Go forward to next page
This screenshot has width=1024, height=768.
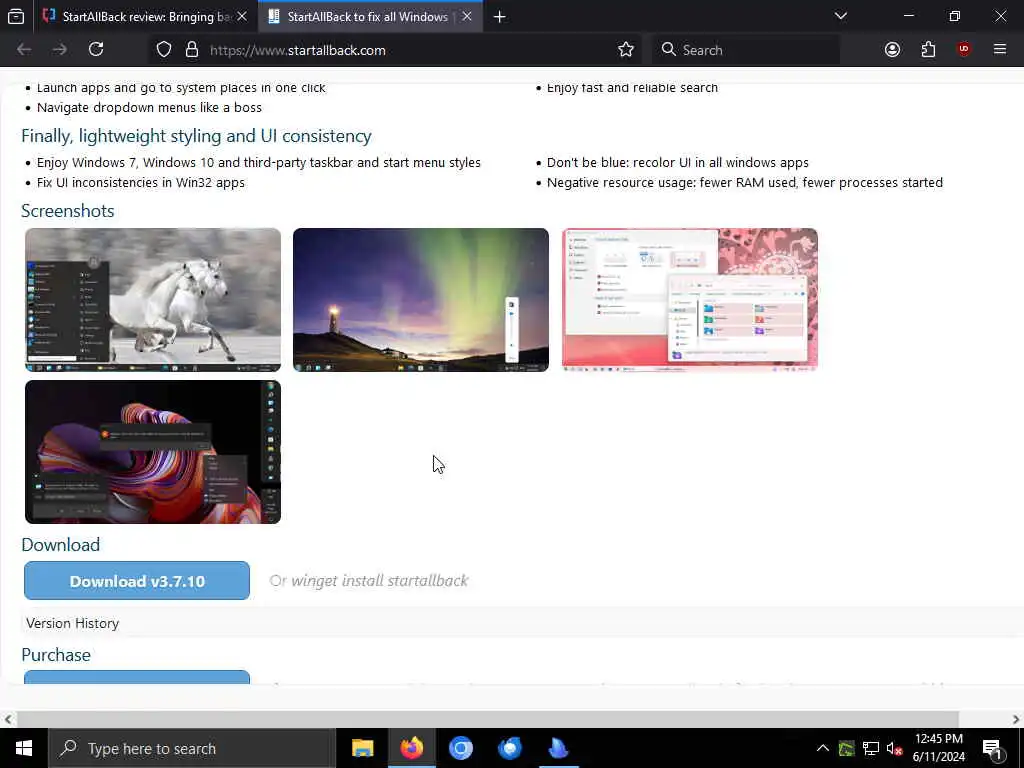tap(59, 50)
